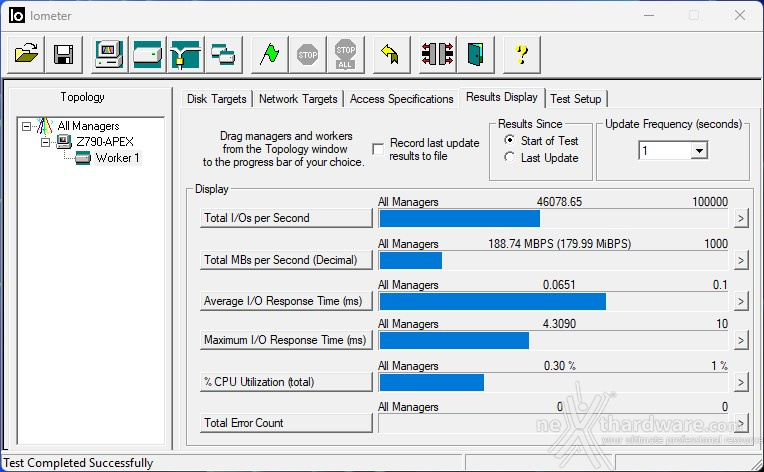764x472 pixels.
Task: Add a new network worker
Action: click(x=185, y=54)
